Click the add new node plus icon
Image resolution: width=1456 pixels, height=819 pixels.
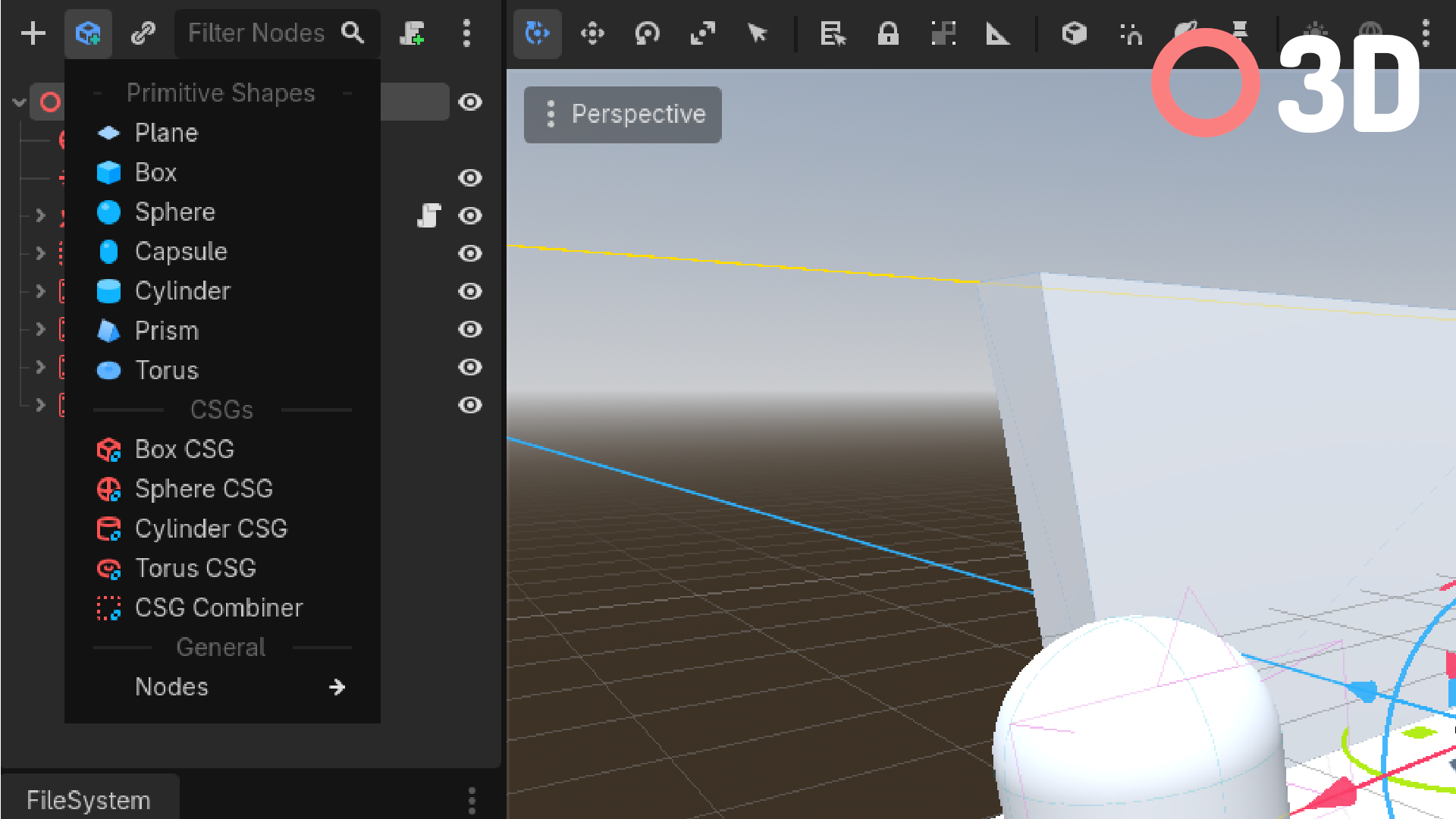click(33, 33)
